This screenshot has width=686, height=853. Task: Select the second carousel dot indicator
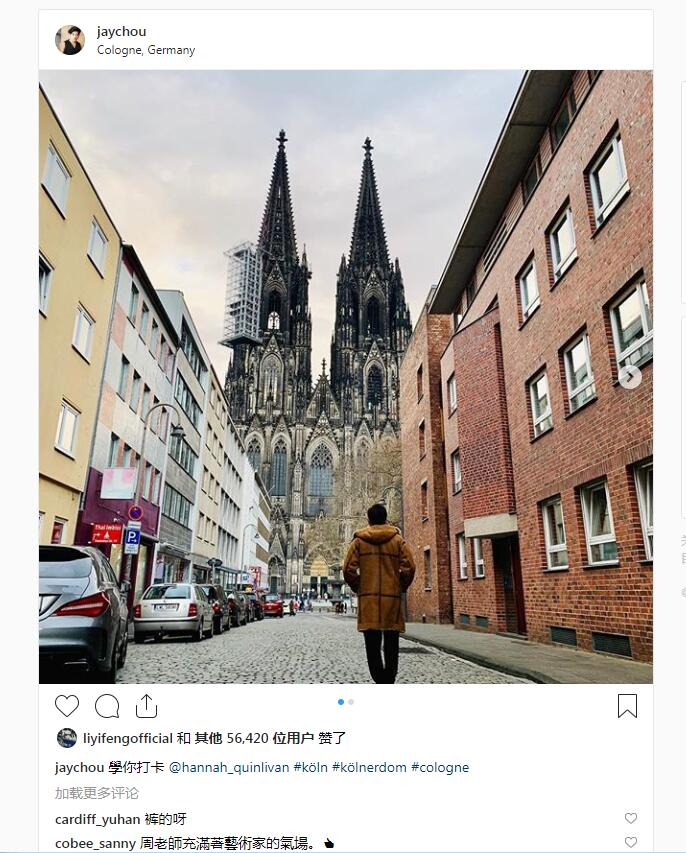pyautogui.click(x=351, y=702)
